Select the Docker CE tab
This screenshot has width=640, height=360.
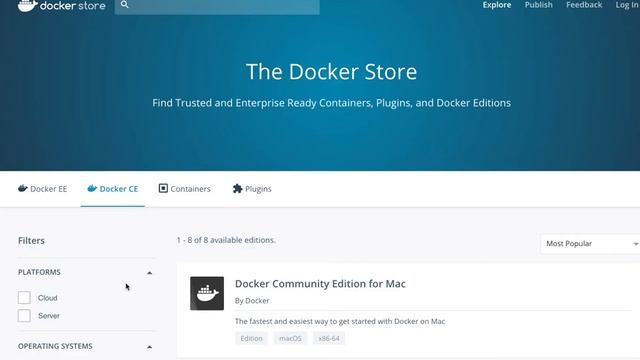[x=113, y=189]
